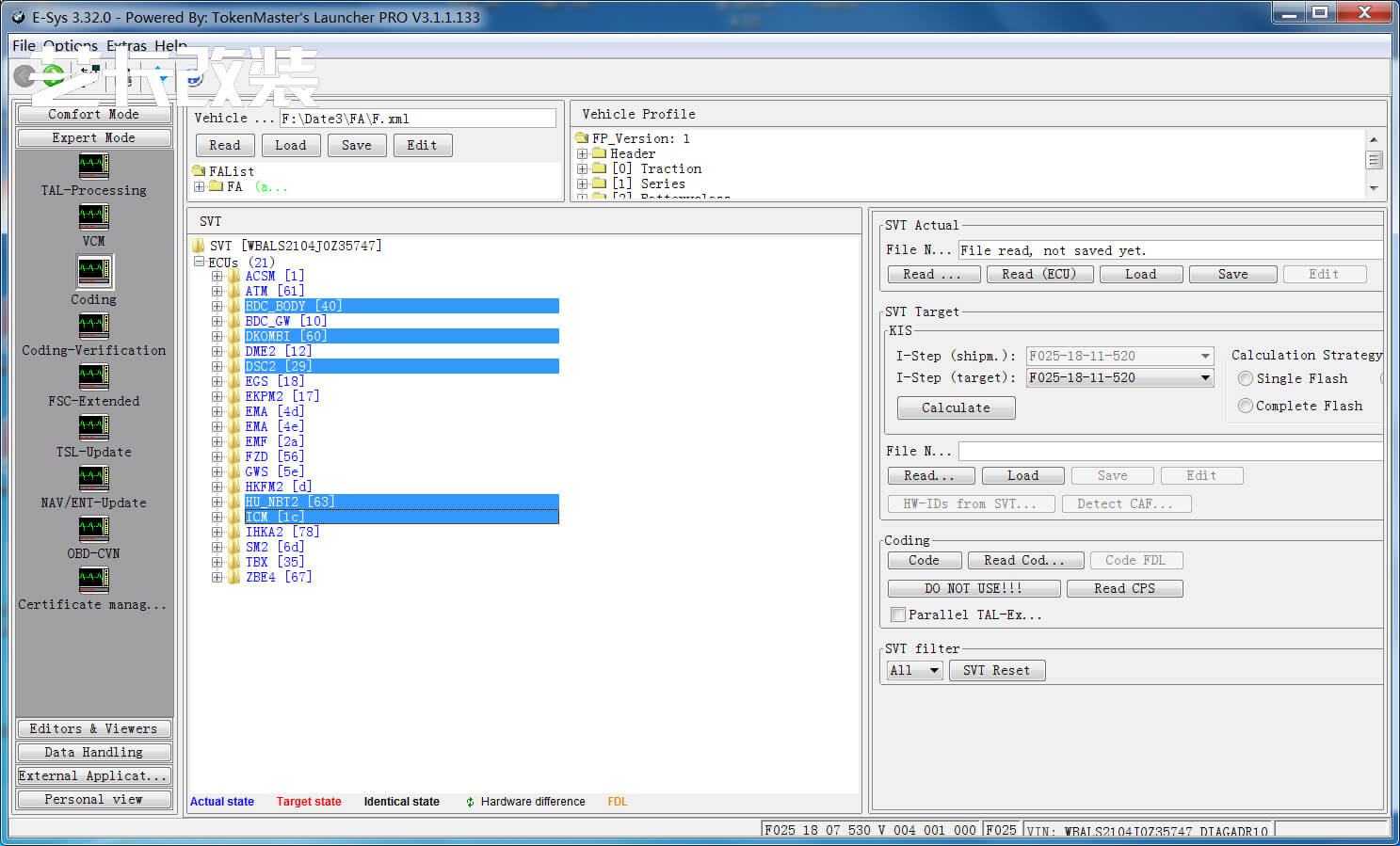Select the Single Flash radio button
The image size is (1400, 846).
(x=1246, y=378)
